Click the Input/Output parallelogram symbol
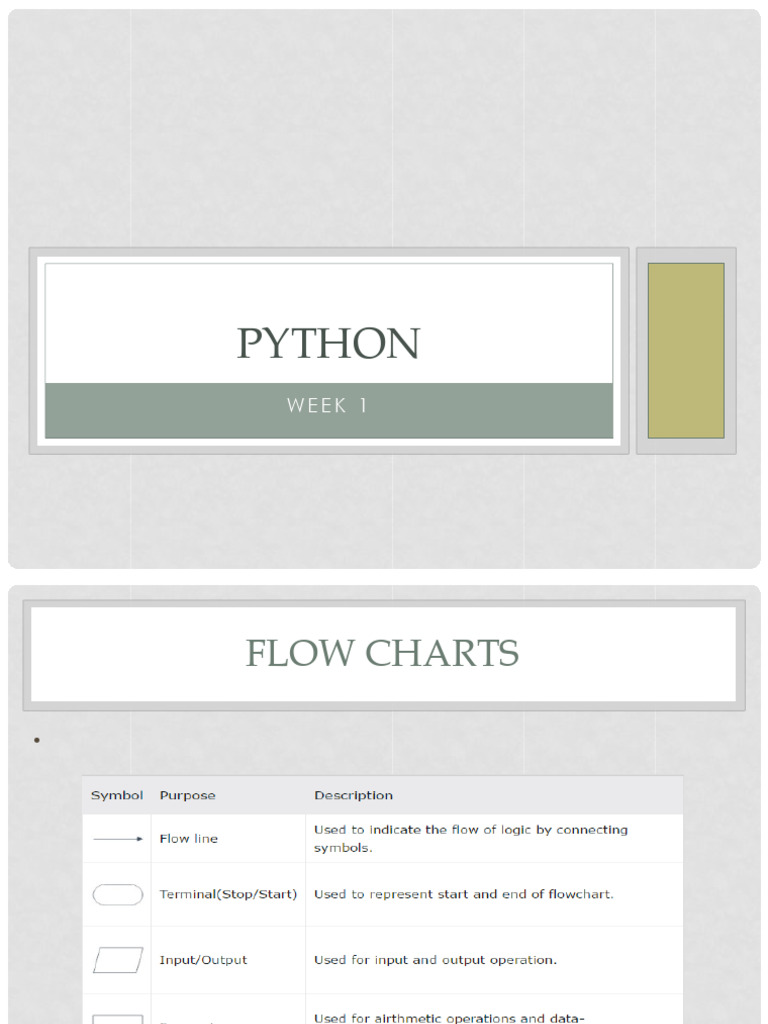 click(x=118, y=960)
